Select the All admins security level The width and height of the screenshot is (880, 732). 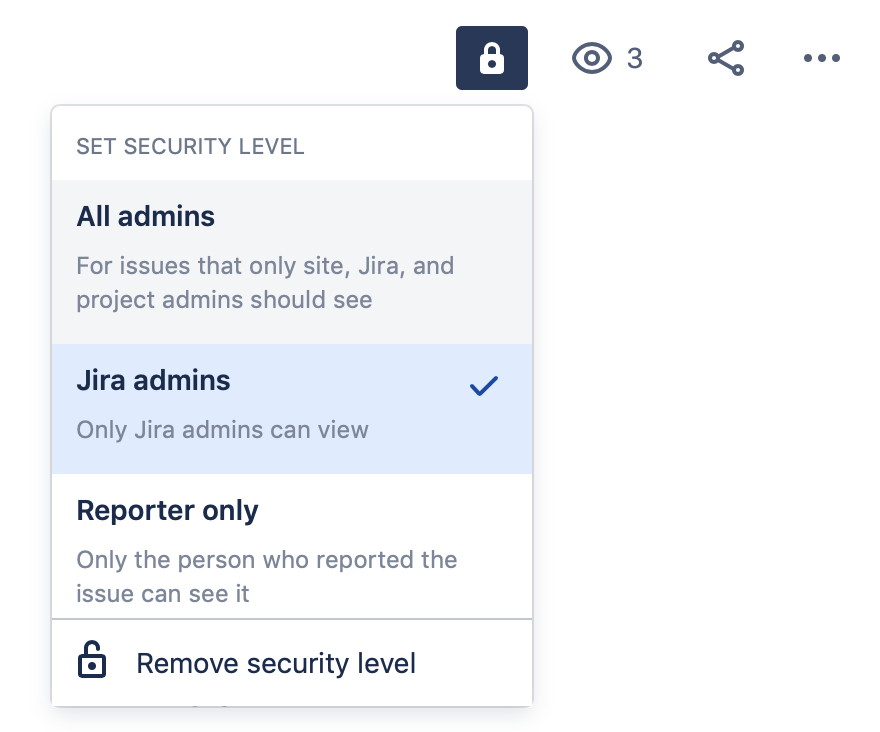coord(292,262)
